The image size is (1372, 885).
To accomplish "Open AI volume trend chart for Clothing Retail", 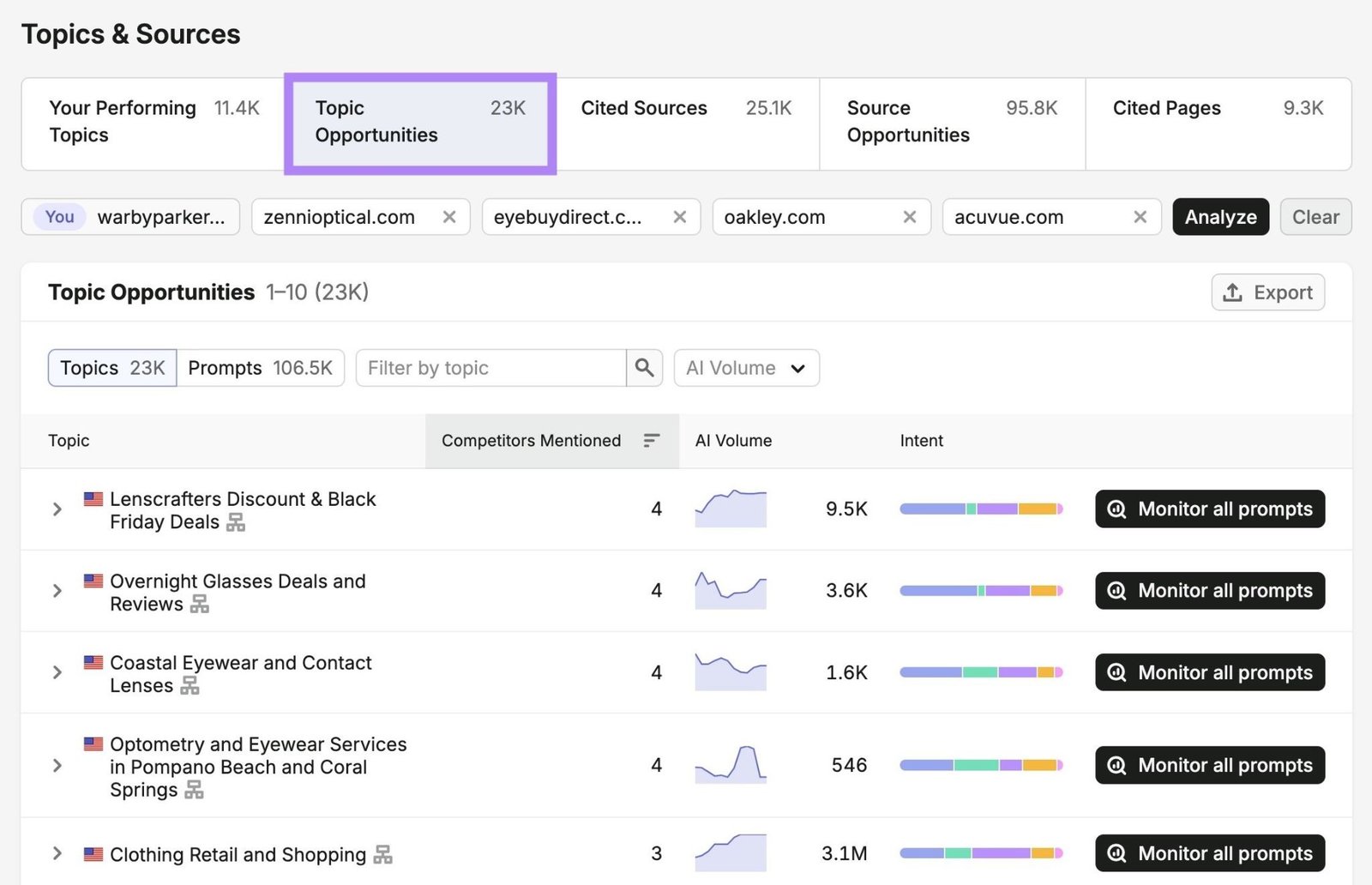I will point(731,853).
